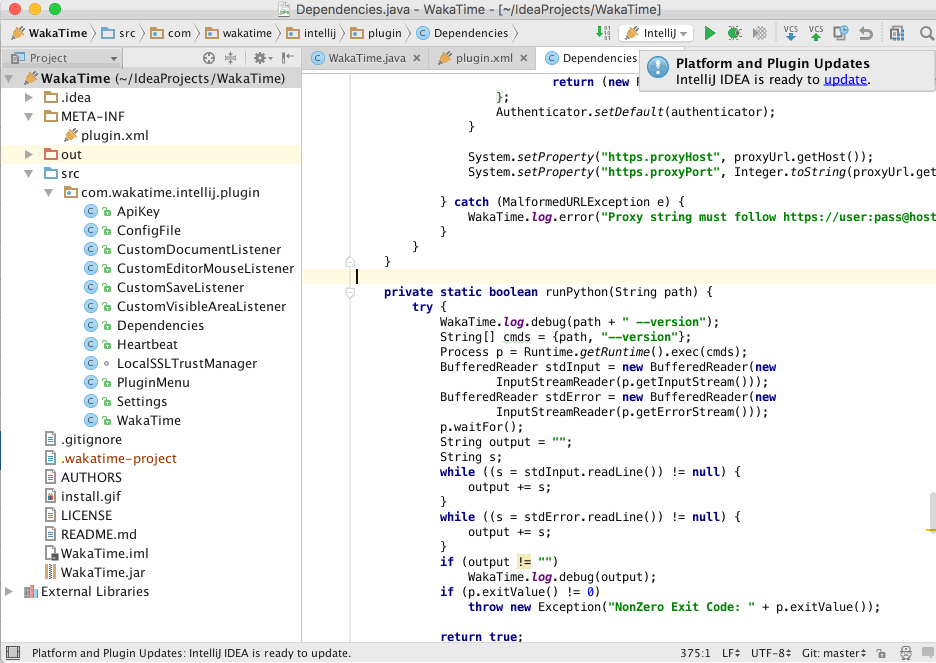
Task: Click the Run with Coverage icon
Action: (759, 33)
